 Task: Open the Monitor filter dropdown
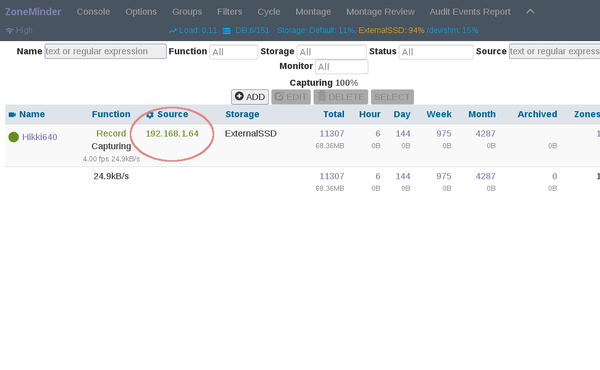point(342,67)
